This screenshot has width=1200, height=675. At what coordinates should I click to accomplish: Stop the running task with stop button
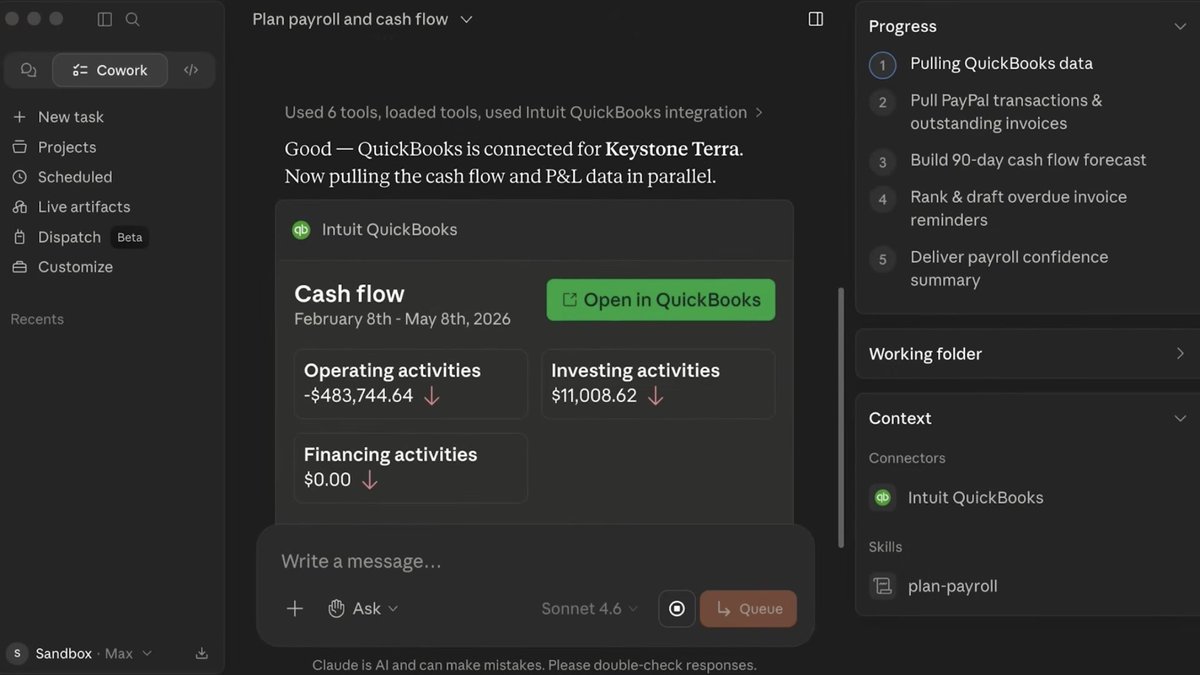click(677, 608)
